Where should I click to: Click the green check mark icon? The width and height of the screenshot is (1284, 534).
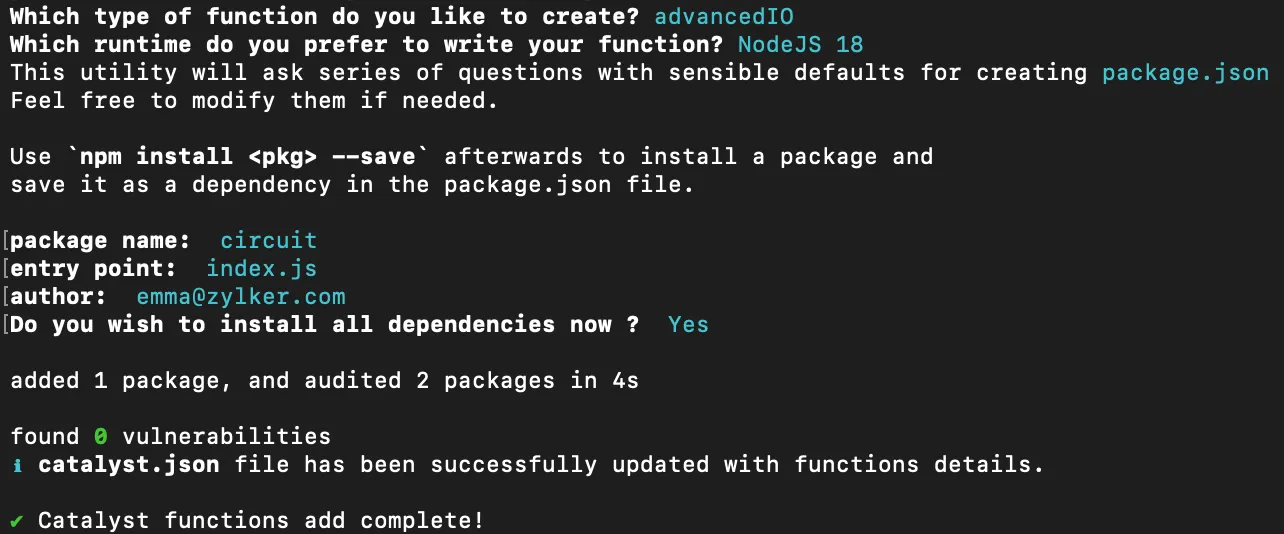pyautogui.click(x=17, y=521)
